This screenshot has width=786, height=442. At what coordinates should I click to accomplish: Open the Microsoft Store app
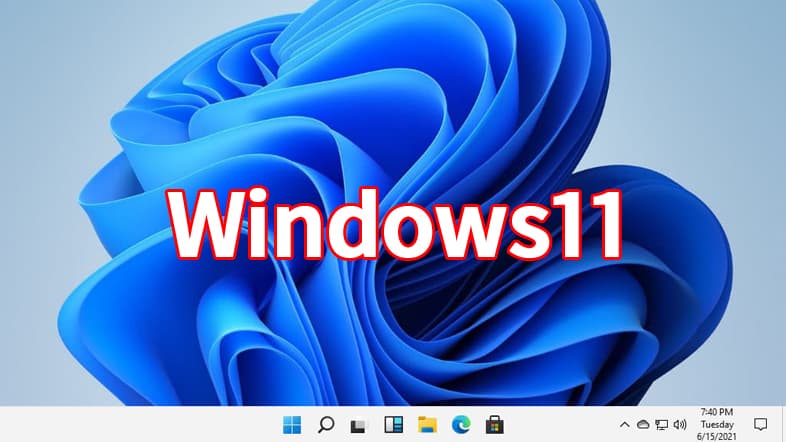point(495,425)
